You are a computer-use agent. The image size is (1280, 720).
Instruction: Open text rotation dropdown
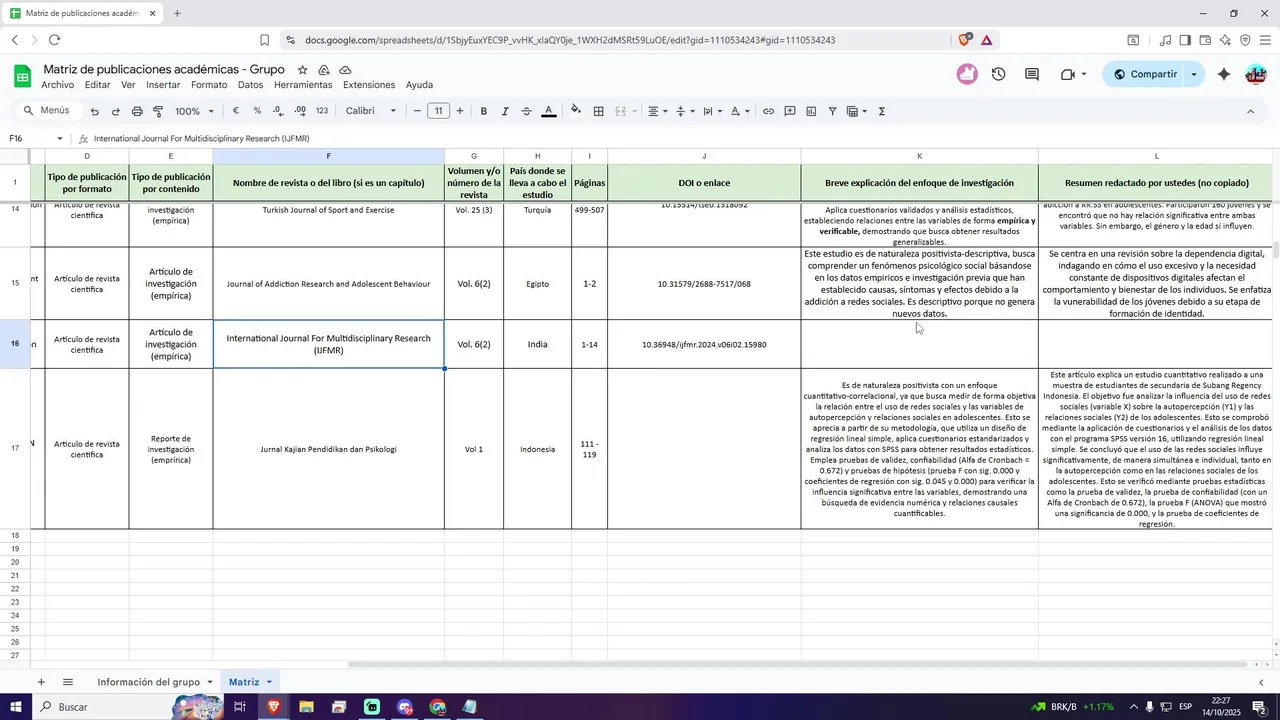(x=740, y=111)
